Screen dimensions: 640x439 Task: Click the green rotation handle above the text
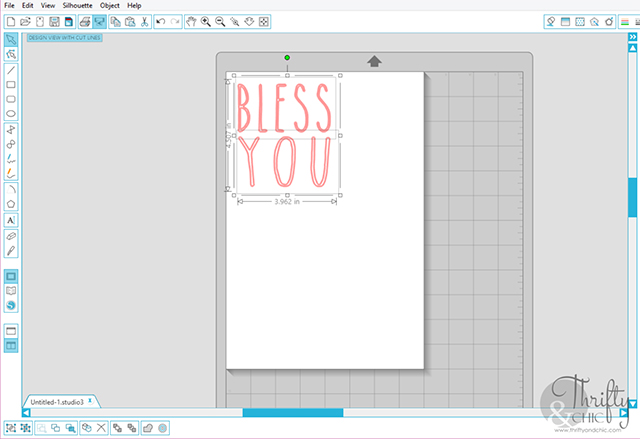coord(287,58)
